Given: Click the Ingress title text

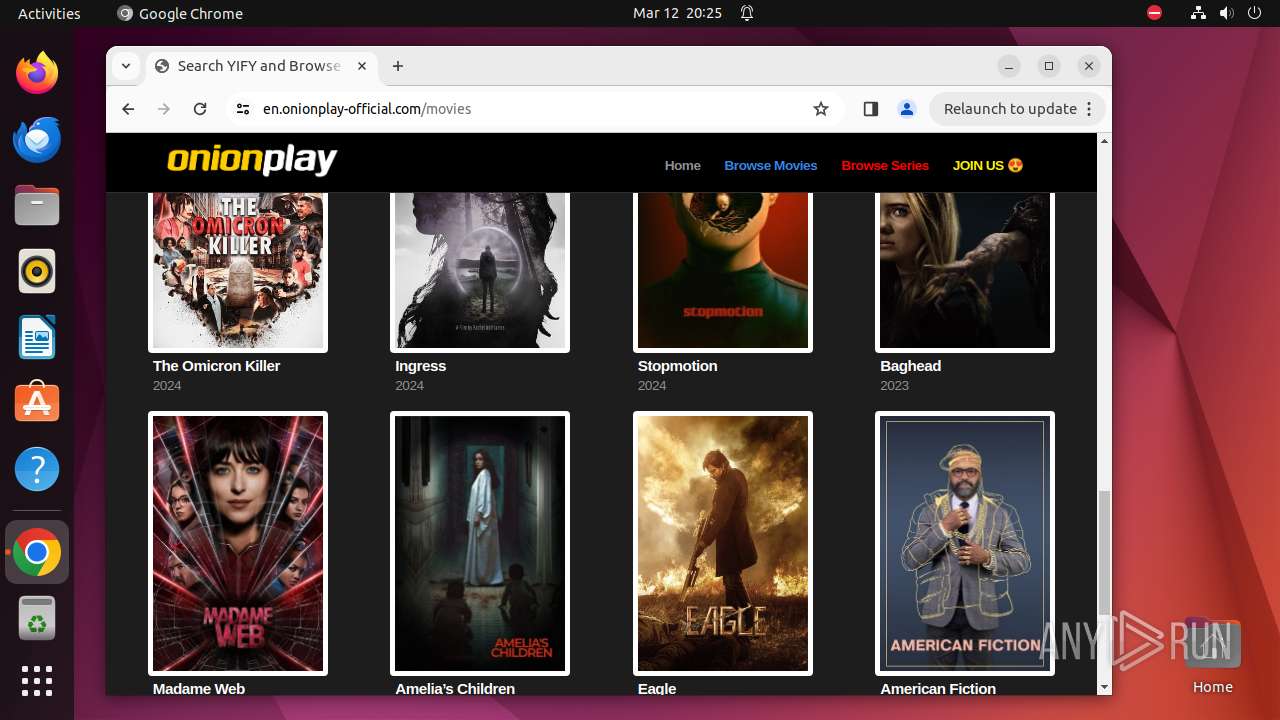Looking at the screenshot, I should tap(421, 366).
